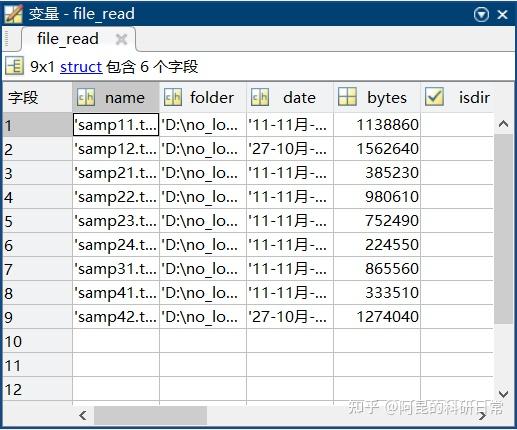This screenshot has width=517, height=430.
Task: Select cell 'samp22.t...' in name column
Action: pyautogui.click(x=116, y=197)
